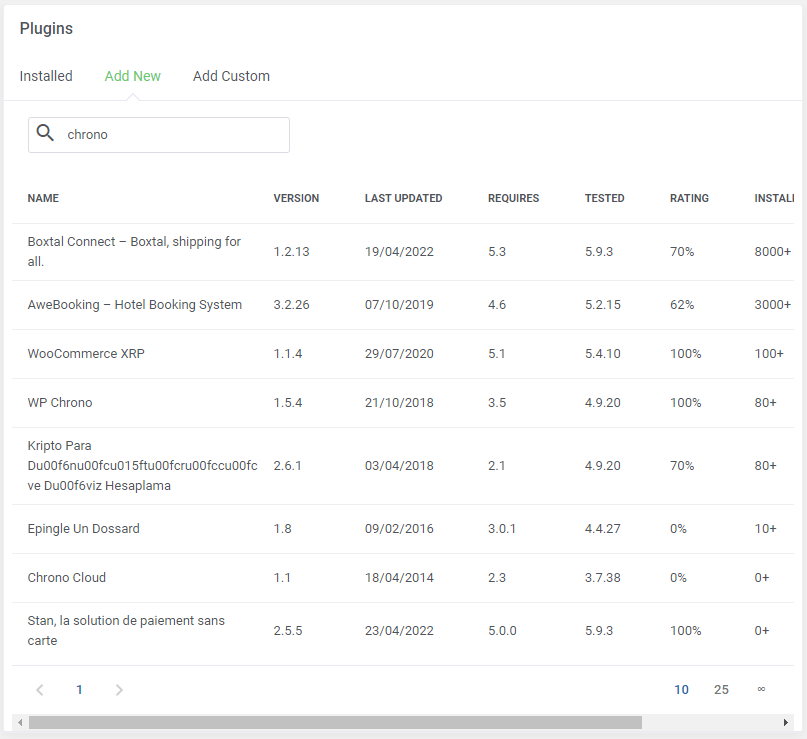807x739 pixels.
Task: Sort by RATING column header
Action: pyautogui.click(x=689, y=198)
